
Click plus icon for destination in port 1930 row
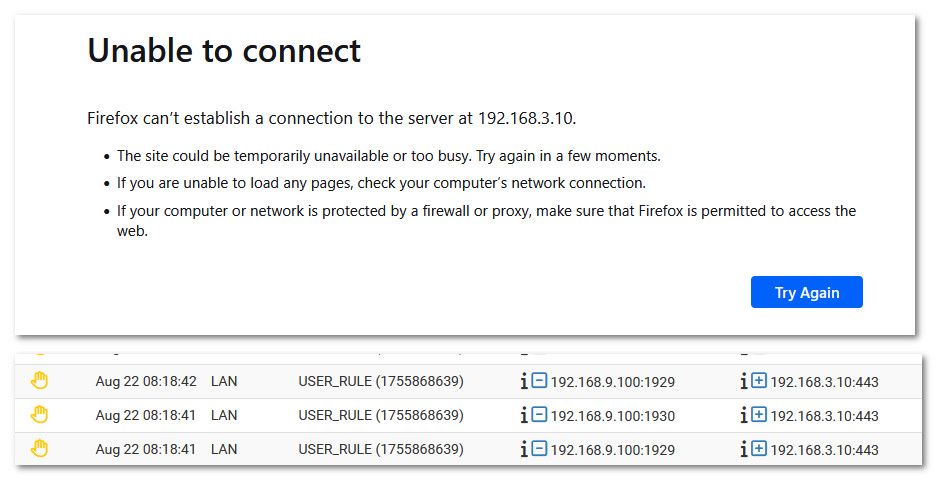click(759, 415)
